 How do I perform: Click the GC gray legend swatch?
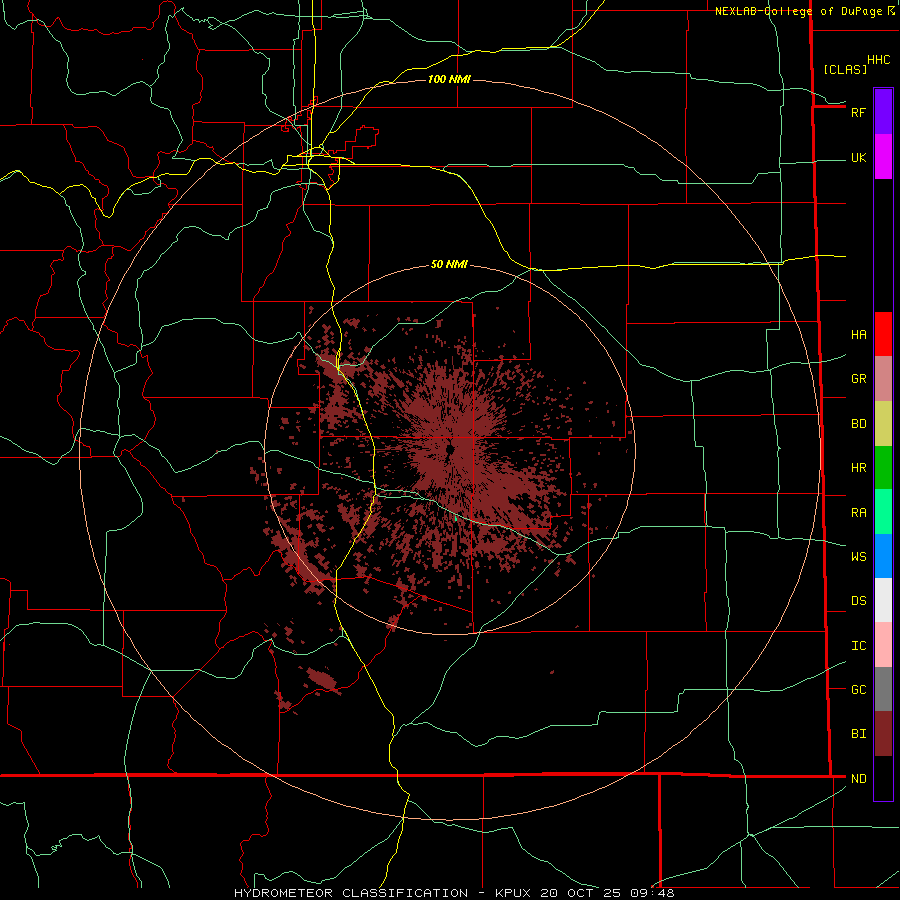pos(883,689)
